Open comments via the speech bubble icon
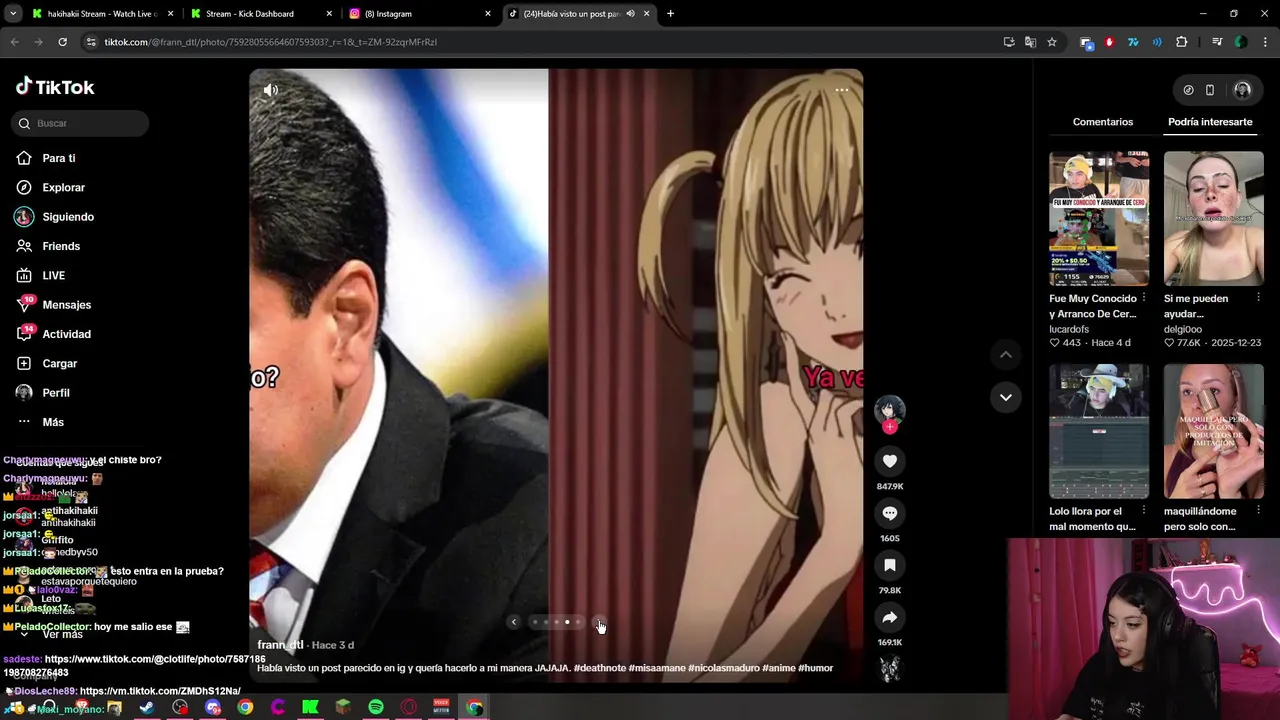 coord(889,513)
